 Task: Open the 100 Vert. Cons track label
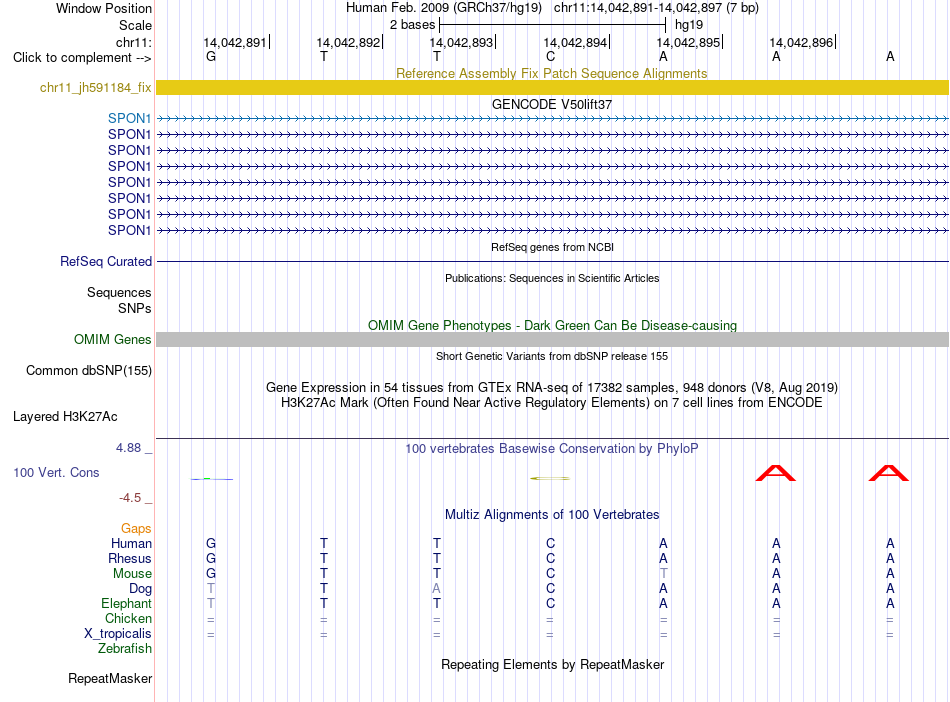56,472
